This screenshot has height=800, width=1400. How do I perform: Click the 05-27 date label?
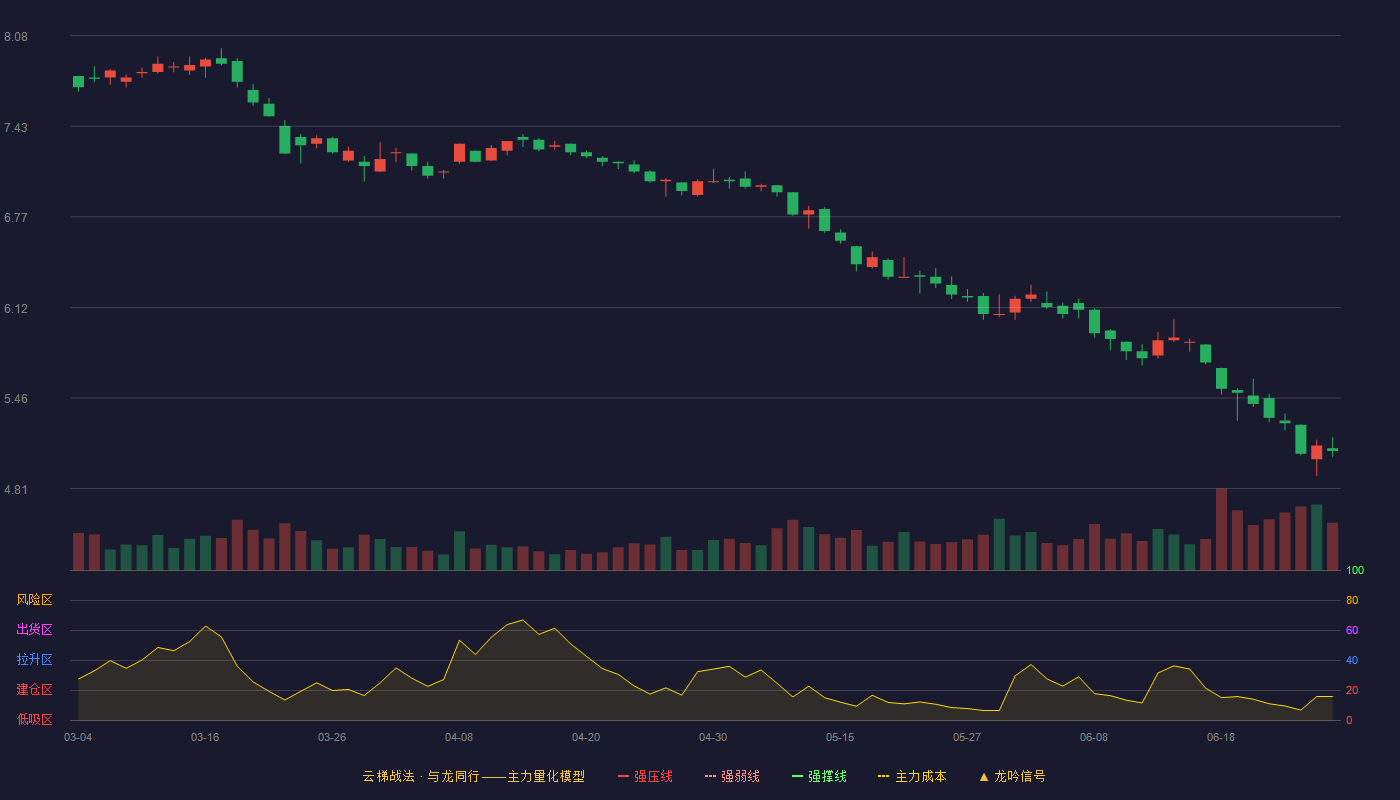(x=967, y=737)
